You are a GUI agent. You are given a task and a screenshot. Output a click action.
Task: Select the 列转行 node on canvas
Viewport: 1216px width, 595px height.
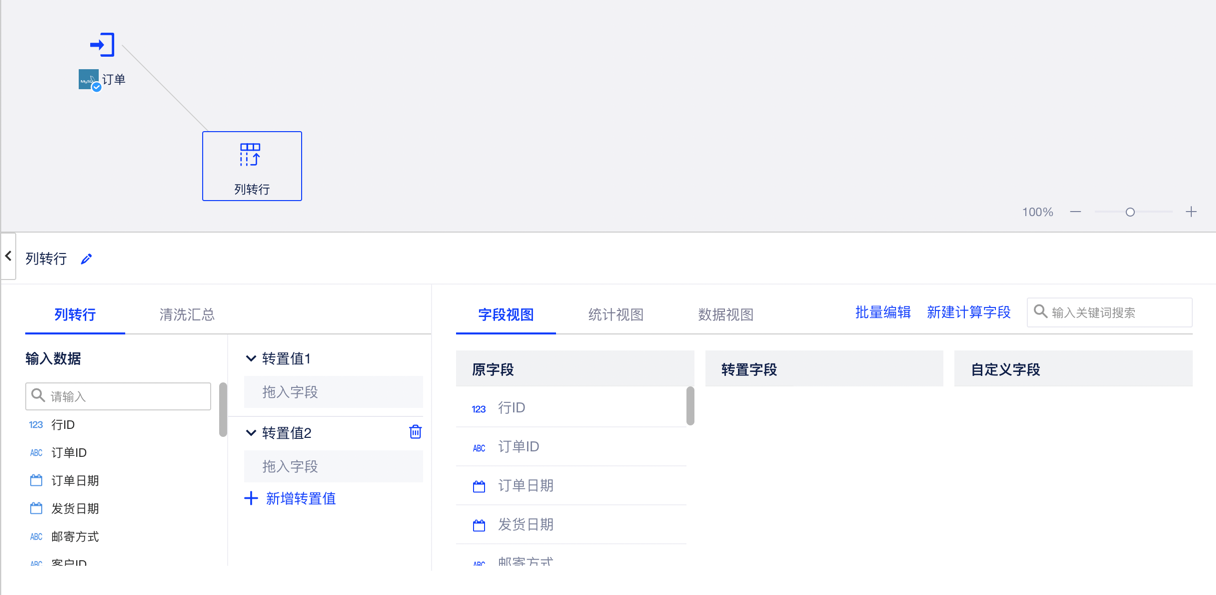tap(252, 166)
